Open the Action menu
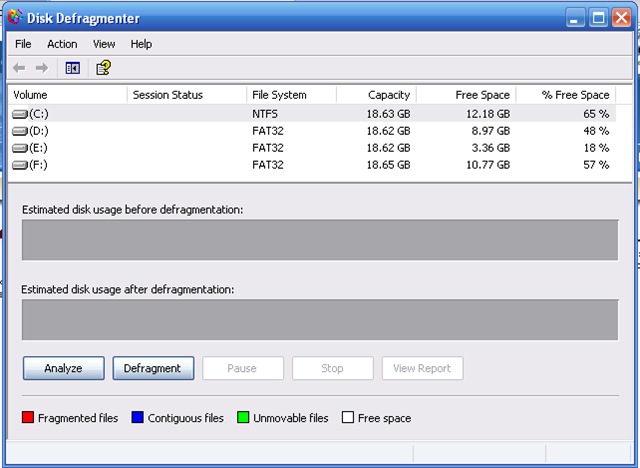The height and width of the screenshot is (468, 640). 62,44
